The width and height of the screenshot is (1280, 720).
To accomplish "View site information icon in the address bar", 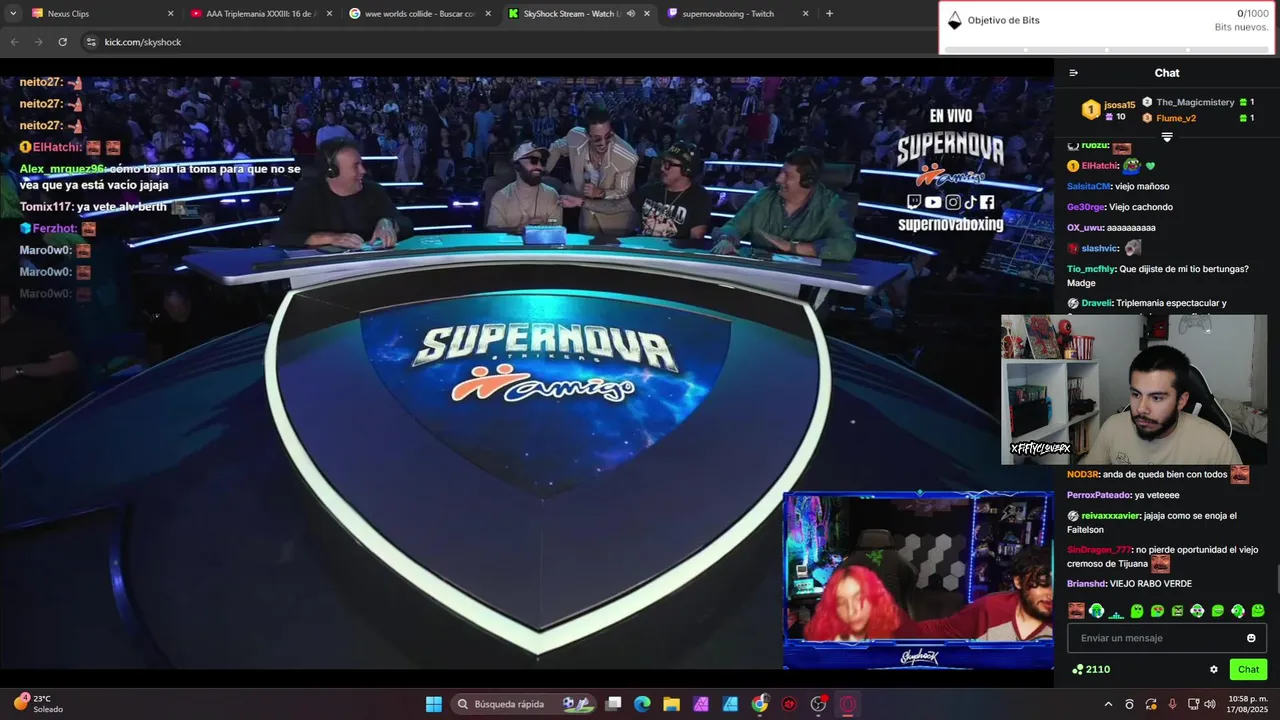I will pyautogui.click(x=91, y=42).
